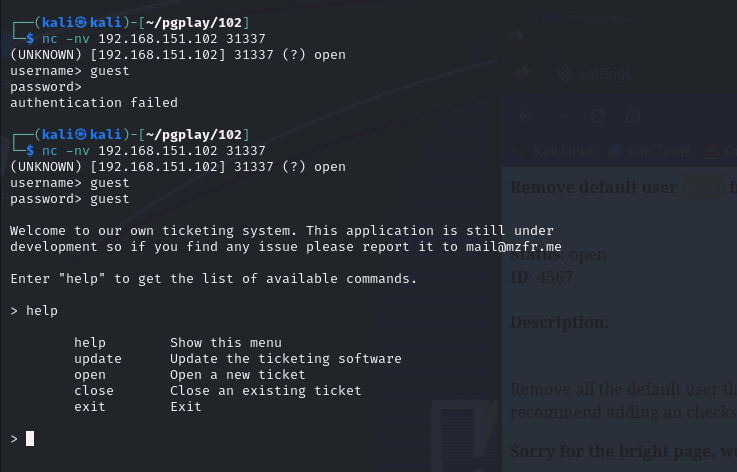The width and height of the screenshot is (737, 472).
Task: Click the 'Welcome to our own ticketing system' line
Action: (282, 230)
